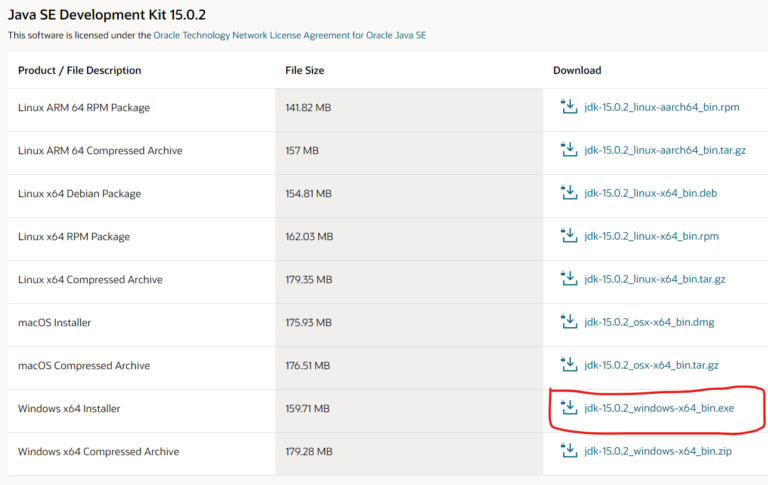Select Linux ARM 64 Compressed Archive text
The height and width of the screenshot is (485, 768).
(x=100, y=151)
